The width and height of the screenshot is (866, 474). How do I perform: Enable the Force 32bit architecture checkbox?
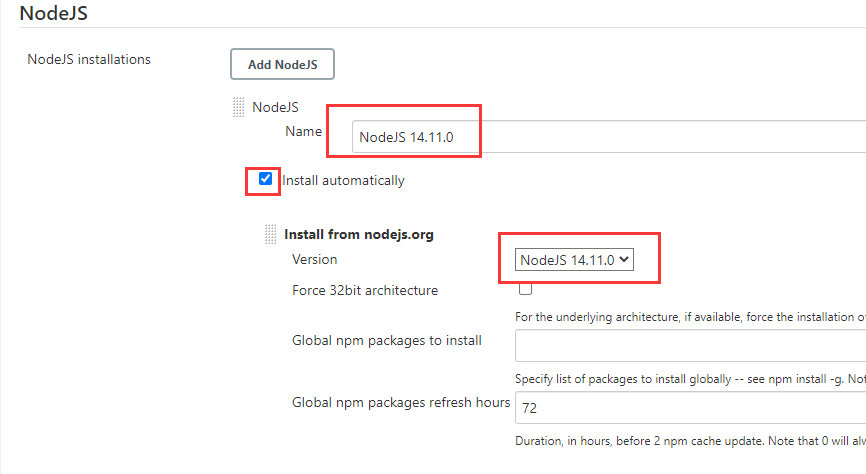tap(525, 288)
